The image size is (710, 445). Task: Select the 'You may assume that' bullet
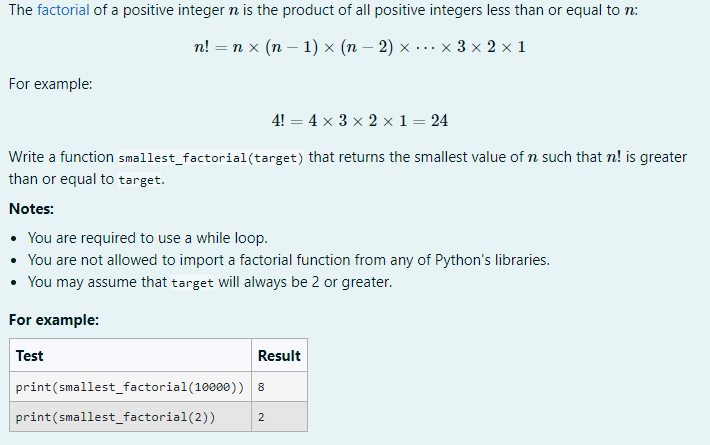pyautogui.click(x=210, y=282)
